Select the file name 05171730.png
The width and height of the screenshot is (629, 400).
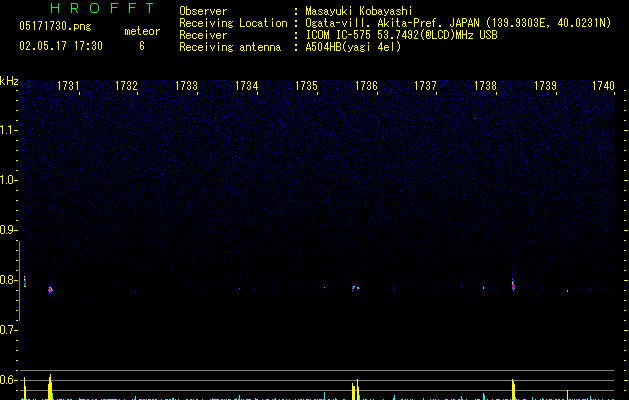[55, 26]
